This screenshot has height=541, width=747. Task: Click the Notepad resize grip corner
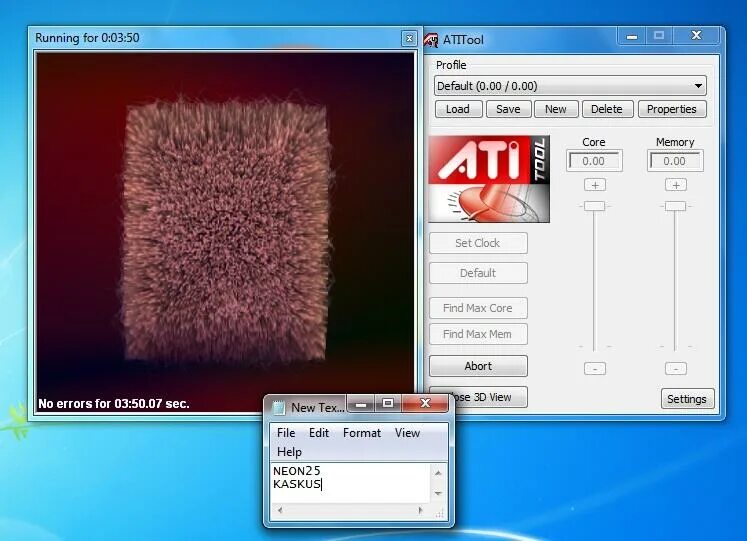pos(439,513)
